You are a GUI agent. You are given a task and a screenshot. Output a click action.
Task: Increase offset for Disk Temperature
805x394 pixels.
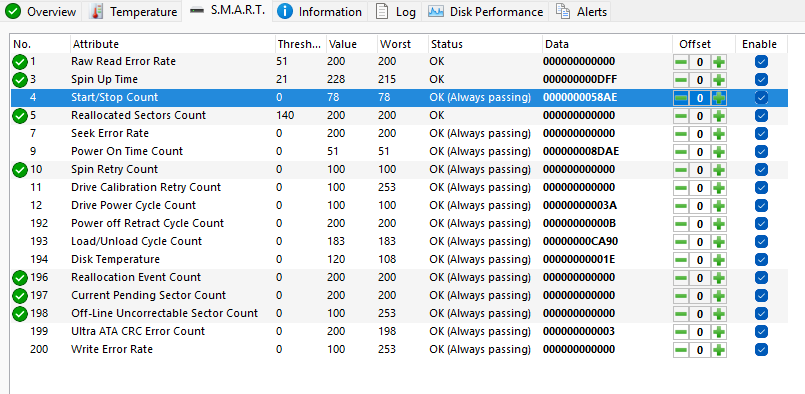point(719,260)
